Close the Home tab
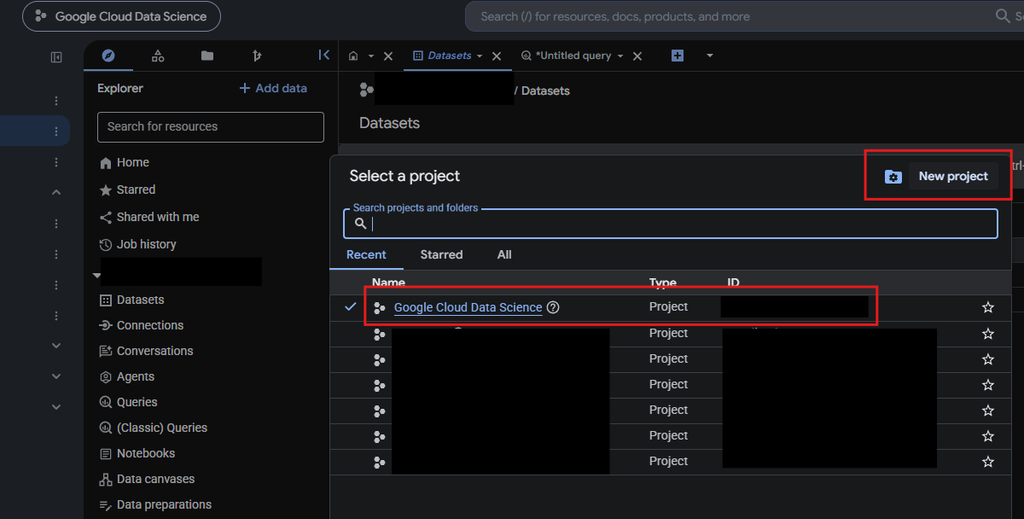 pyautogui.click(x=388, y=56)
